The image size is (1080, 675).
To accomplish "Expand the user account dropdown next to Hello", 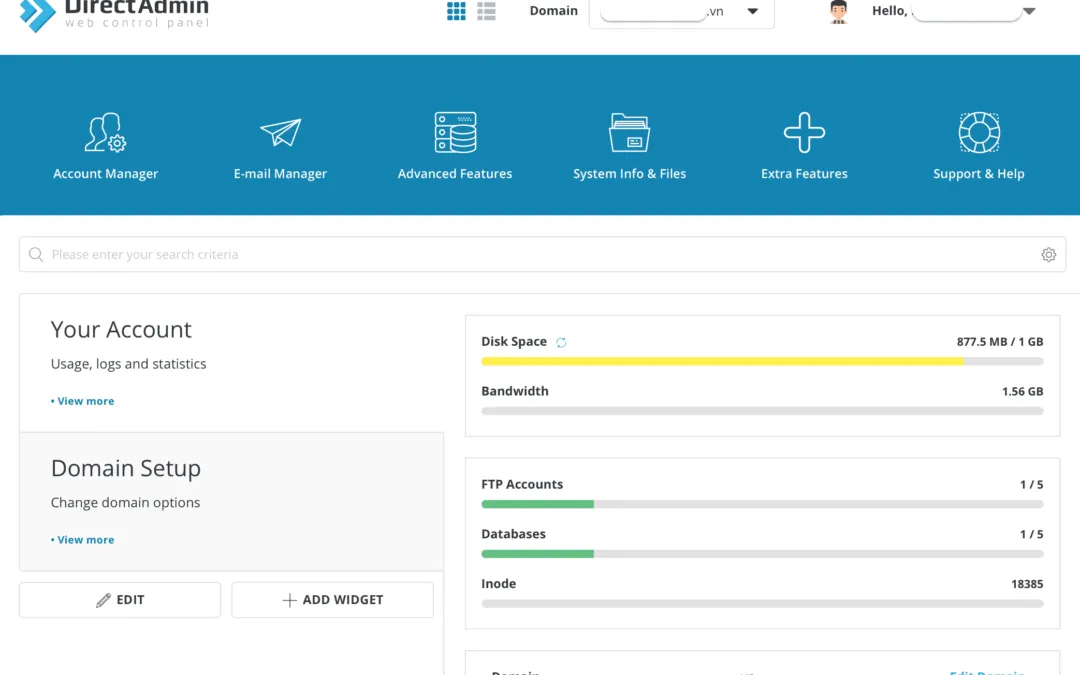I will 1028,10.
